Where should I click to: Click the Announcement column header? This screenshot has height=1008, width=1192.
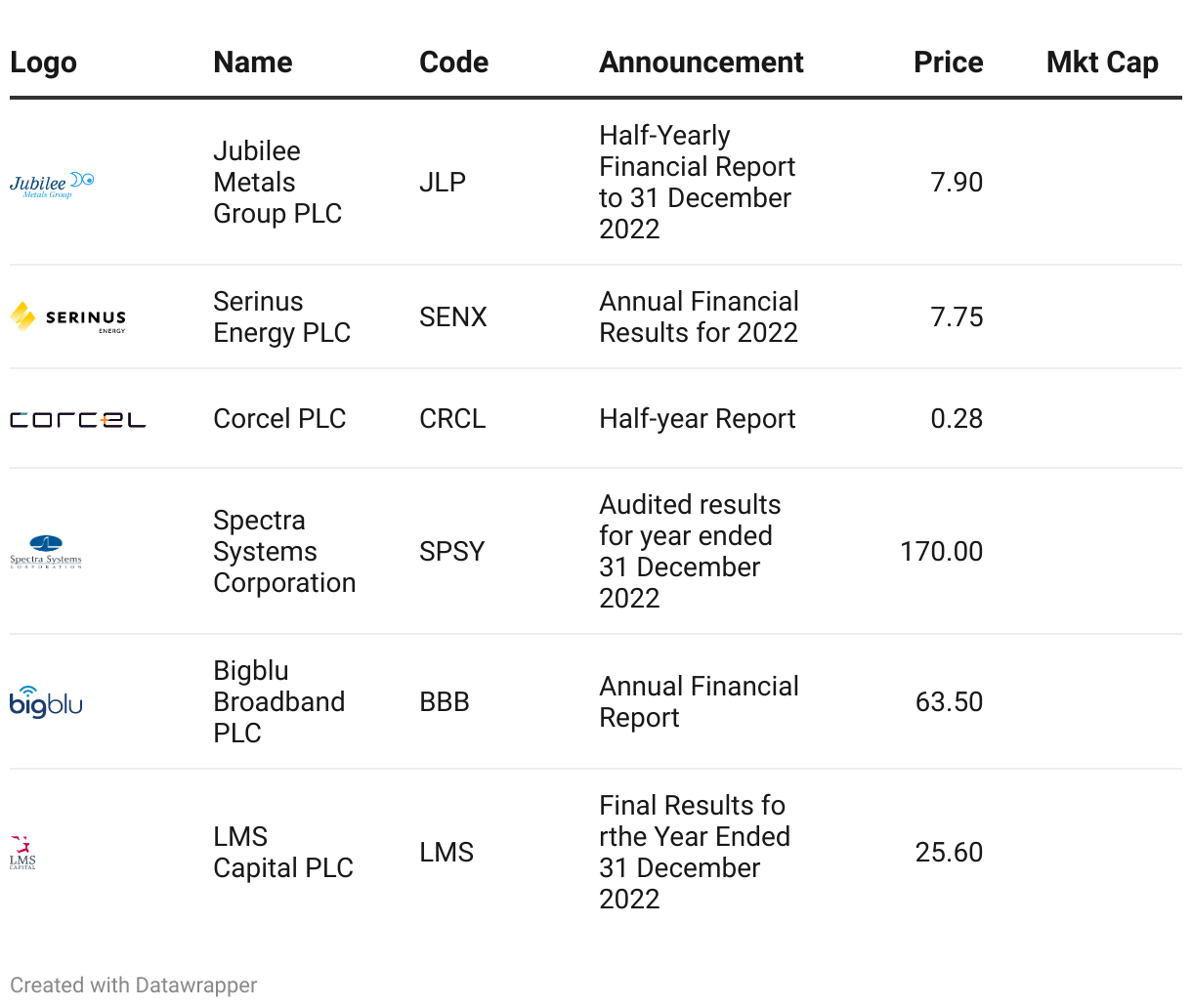(701, 63)
